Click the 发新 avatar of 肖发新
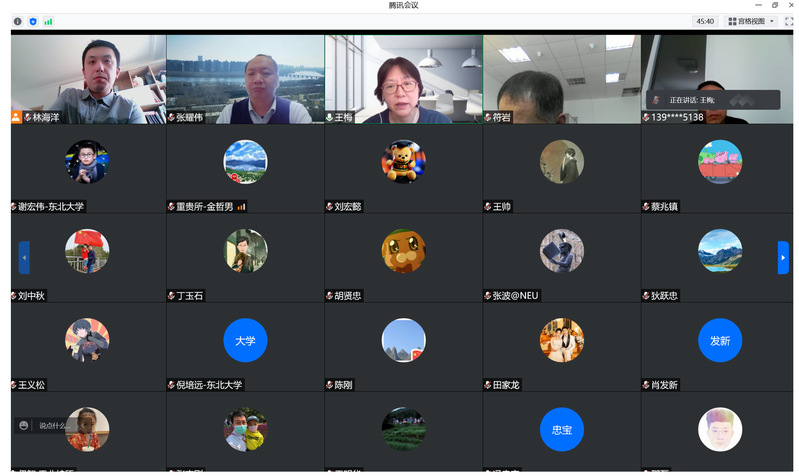The height and width of the screenshot is (476, 799). point(719,340)
